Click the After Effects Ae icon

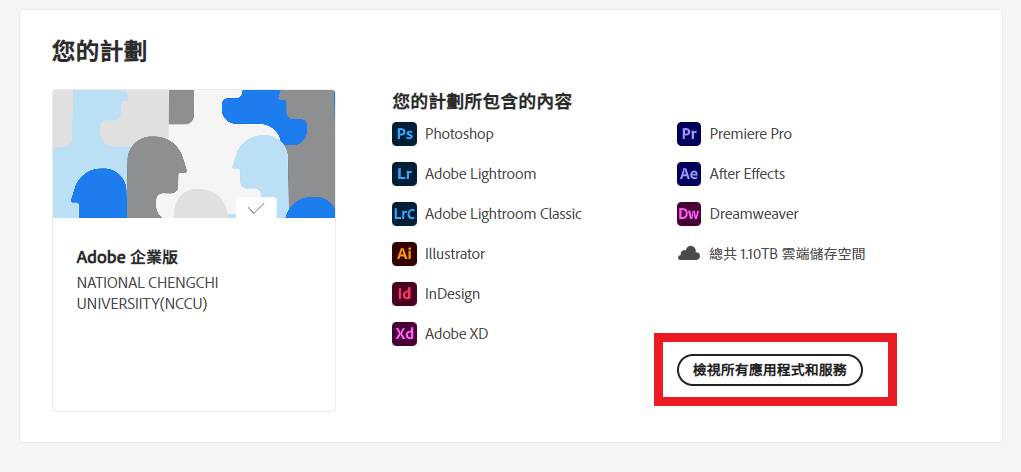pyautogui.click(x=689, y=174)
